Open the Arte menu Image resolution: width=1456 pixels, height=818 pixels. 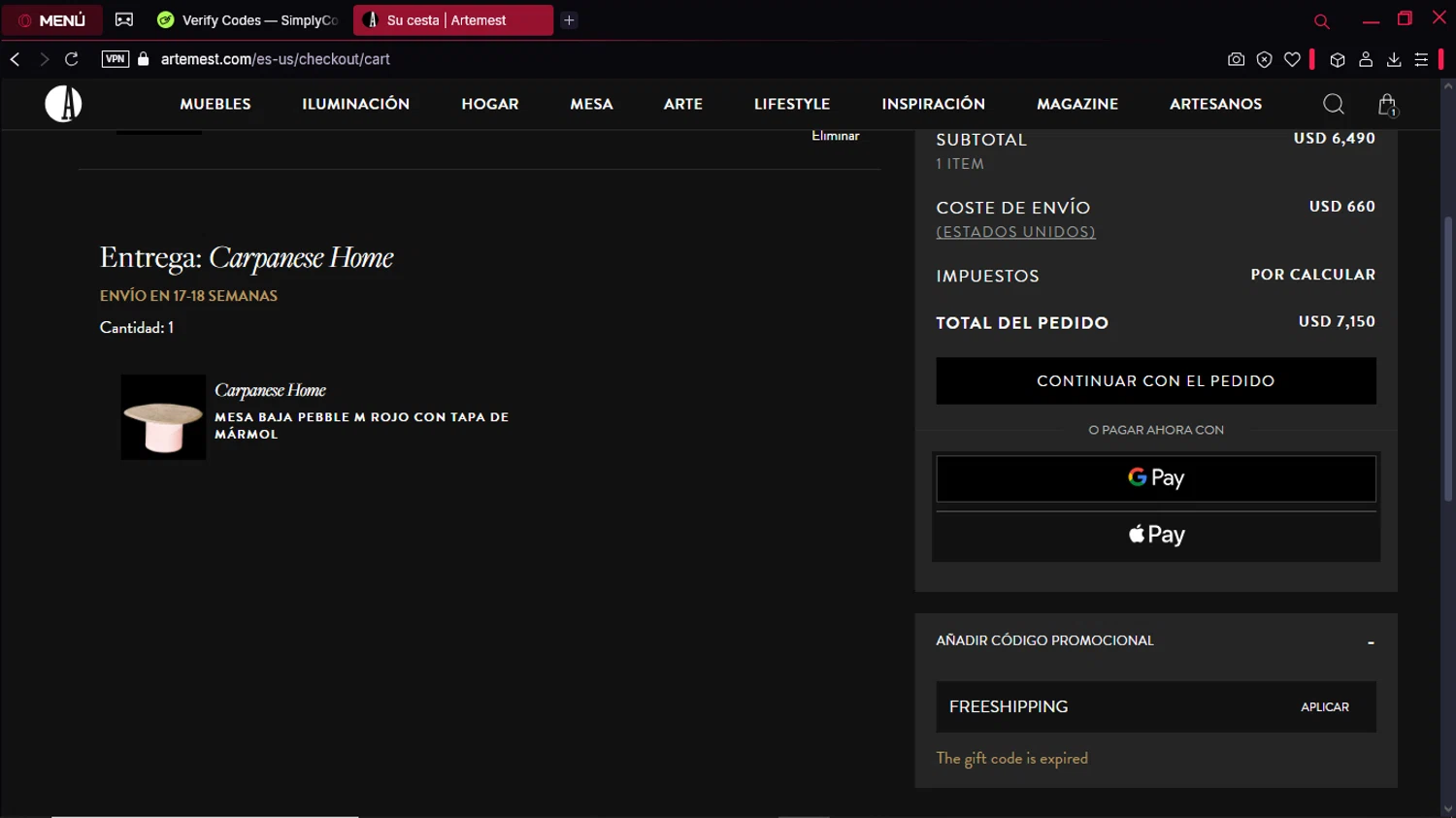coord(683,104)
